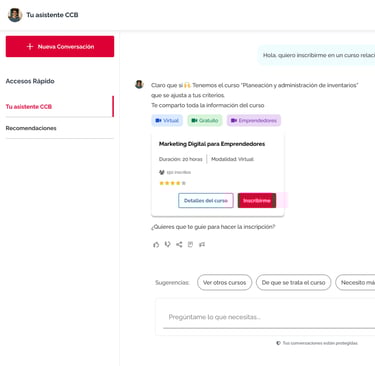Click the thumbs down feedback icon
Image resolution: width=375 pixels, height=366 pixels.
168,244
